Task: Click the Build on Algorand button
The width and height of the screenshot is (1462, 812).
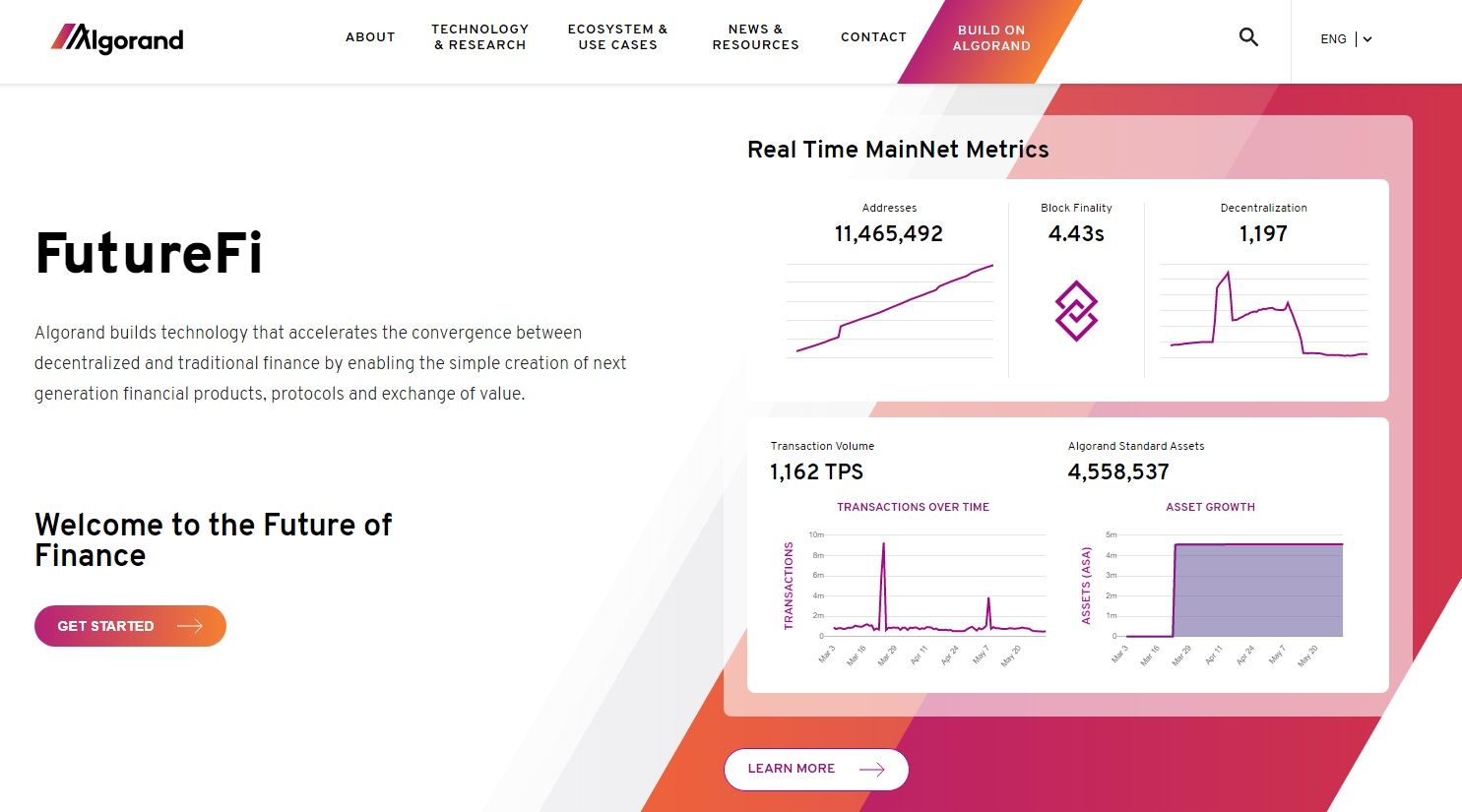Action: [x=991, y=38]
